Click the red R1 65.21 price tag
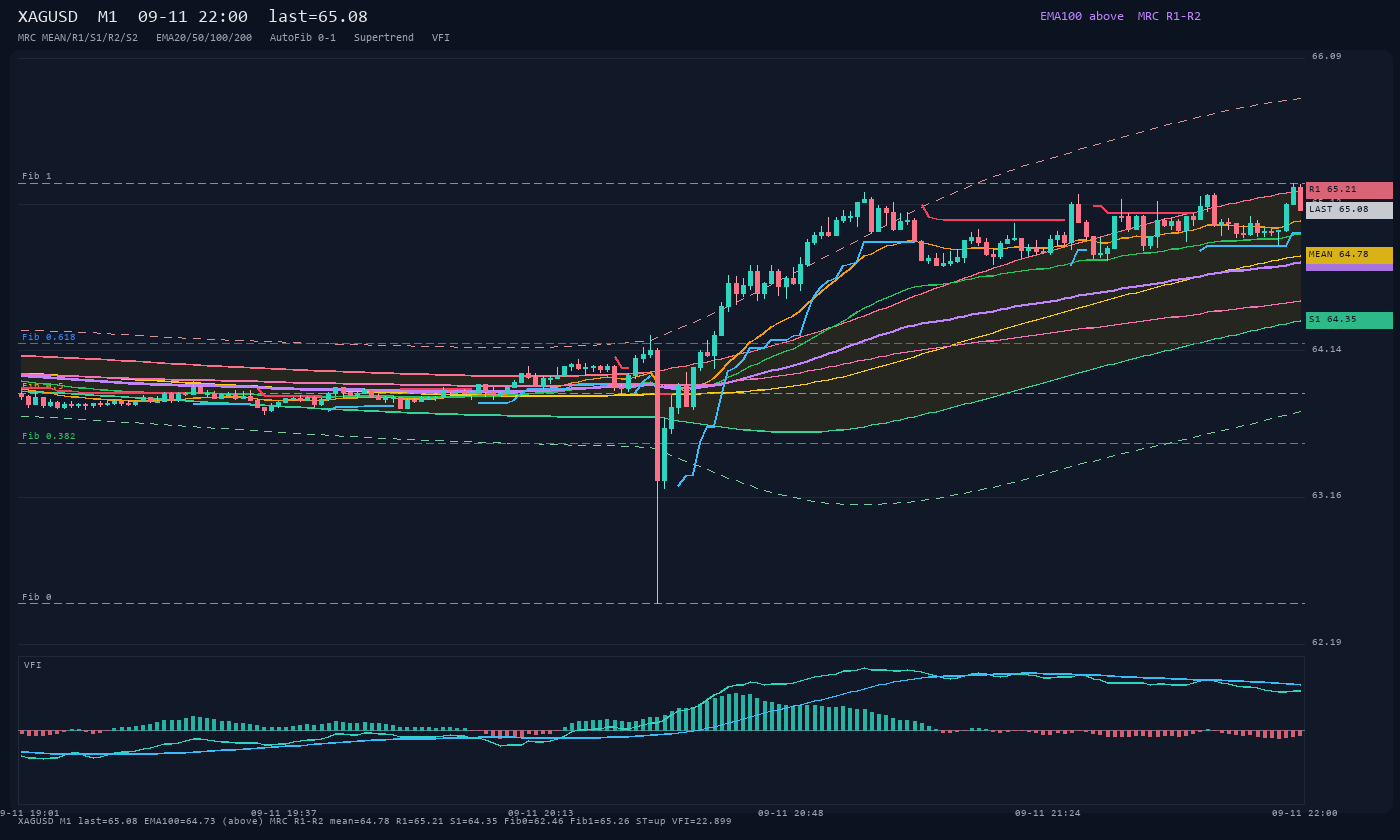Viewport: 1400px width, 840px height. point(1349,190)
